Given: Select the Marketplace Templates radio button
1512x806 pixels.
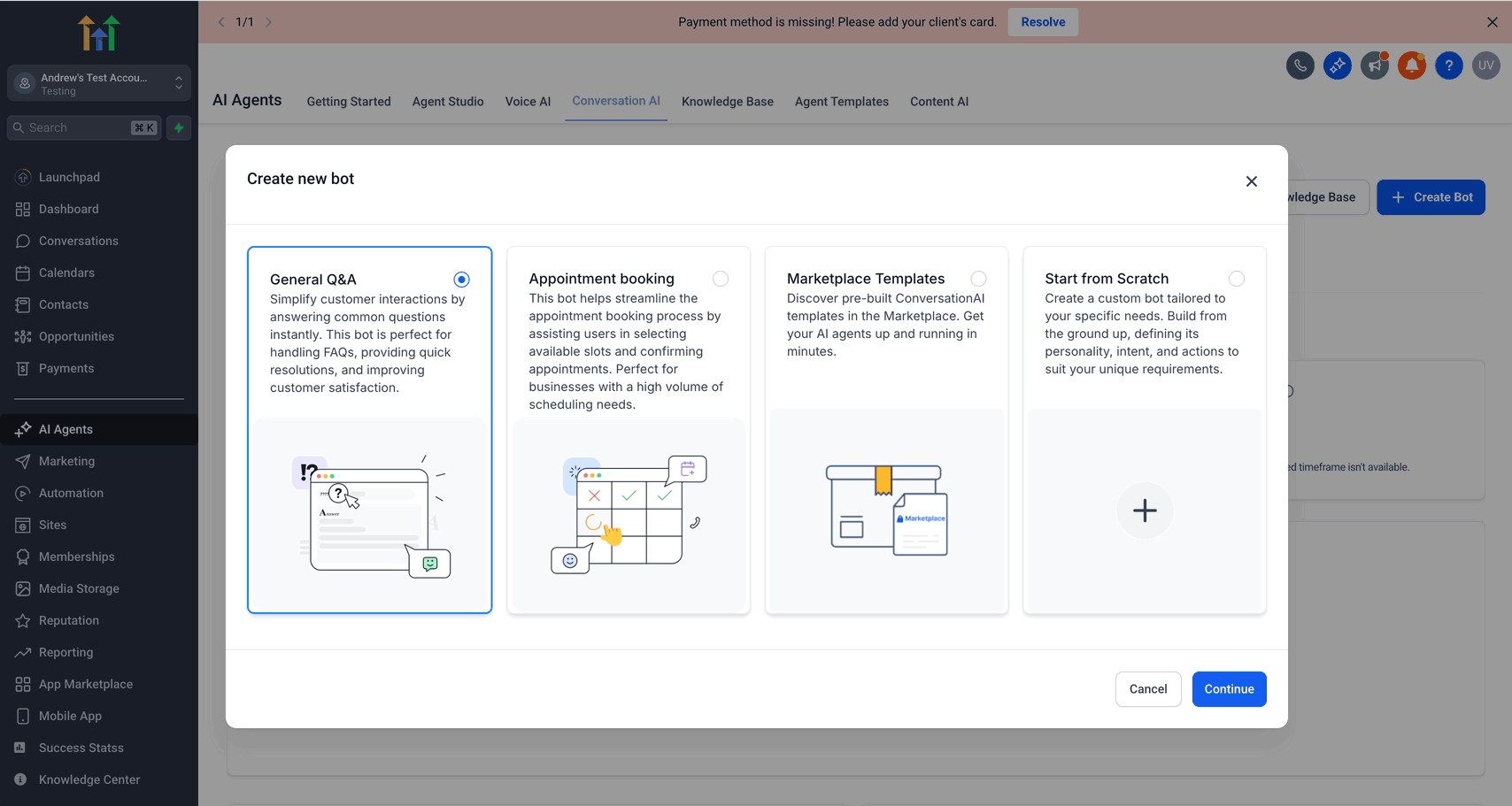Looking at the screenshot, I should tap(978, 279).
